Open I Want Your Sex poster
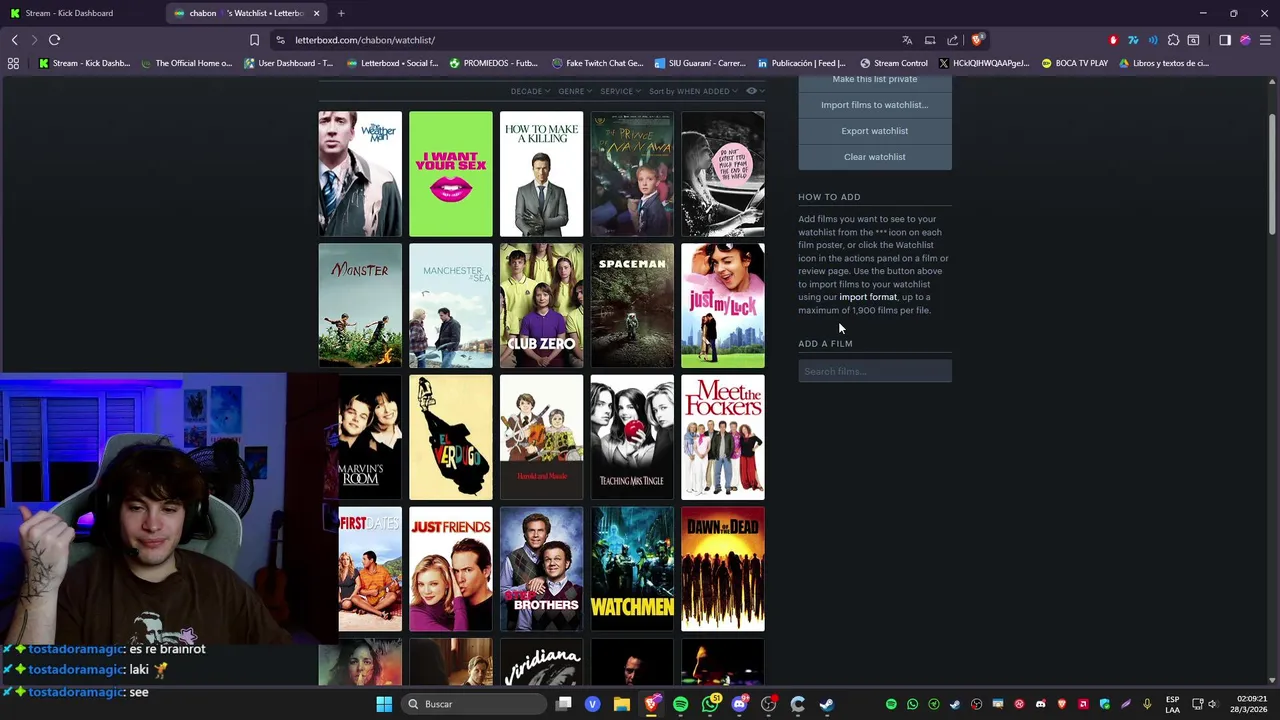Image resolution: width=1280 pixels, height=720 pixels. (x=451, y=174)
